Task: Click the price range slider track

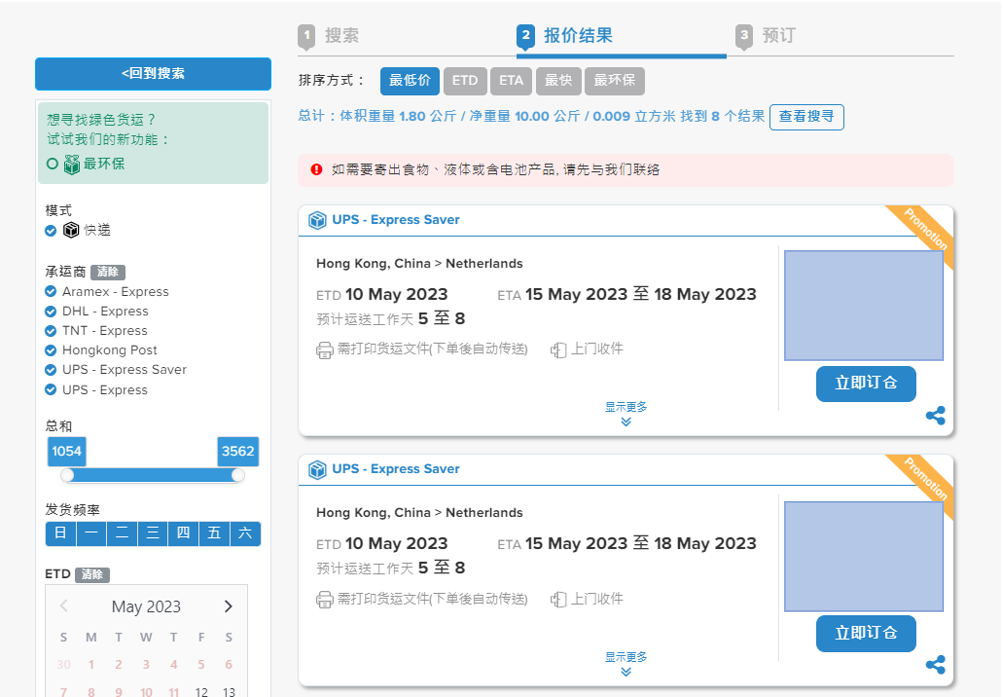Action: 152,474
